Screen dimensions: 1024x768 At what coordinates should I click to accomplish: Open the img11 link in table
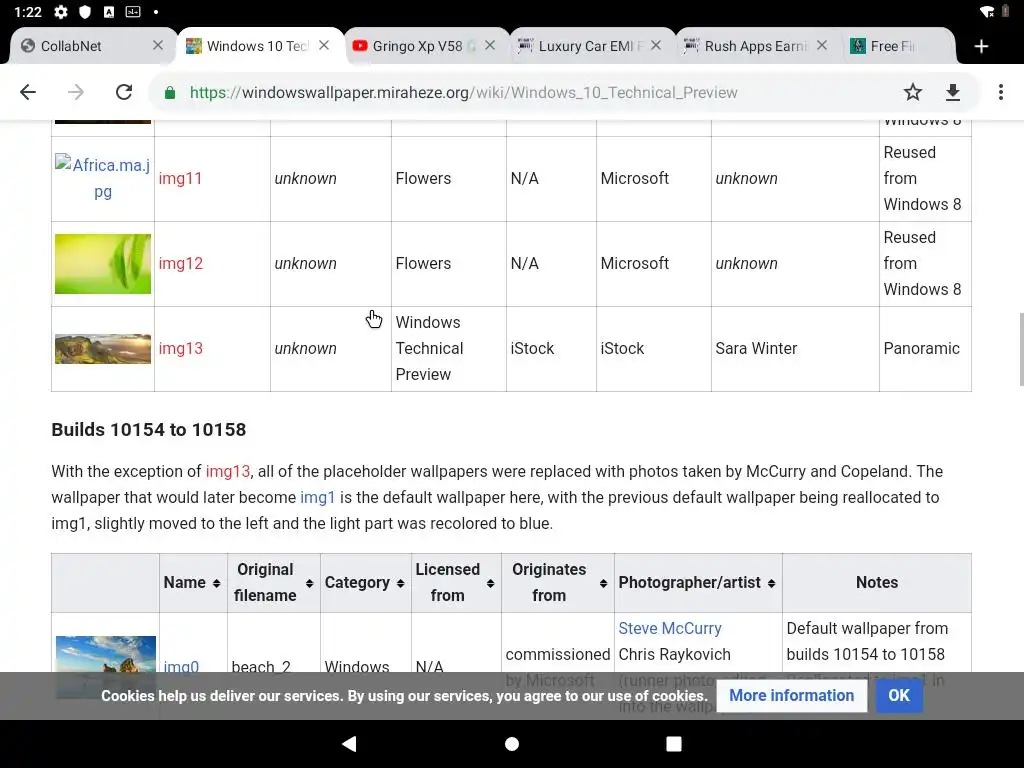[x=180, y=178]
